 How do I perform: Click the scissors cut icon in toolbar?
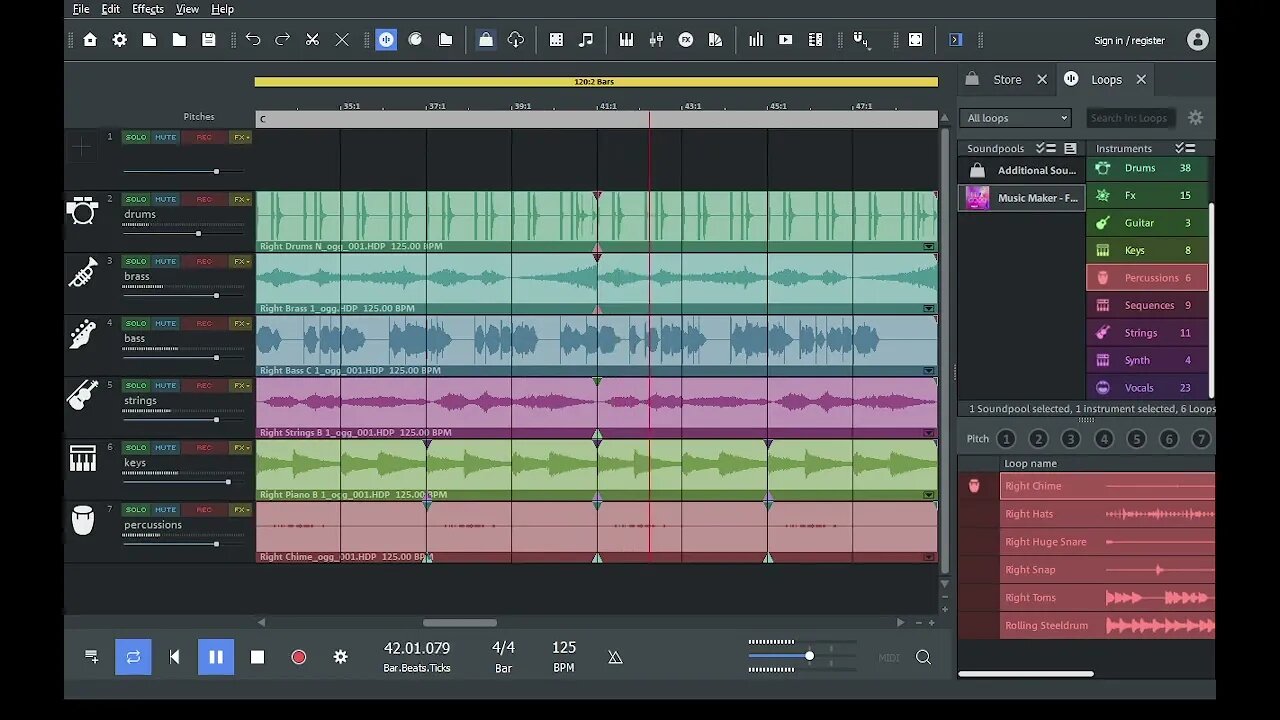[312, 40]
